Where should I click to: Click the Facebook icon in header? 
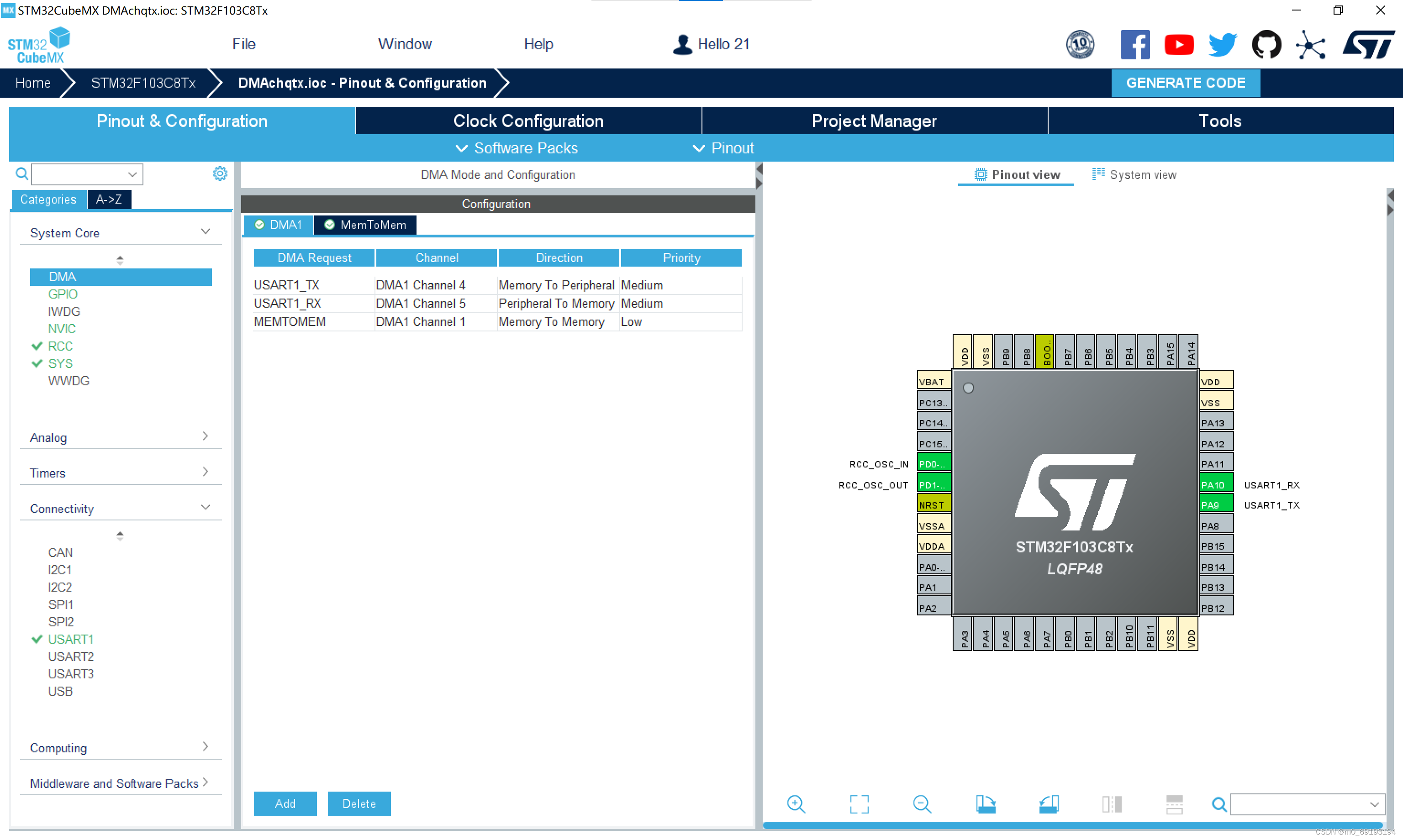tap(1134, 44)
